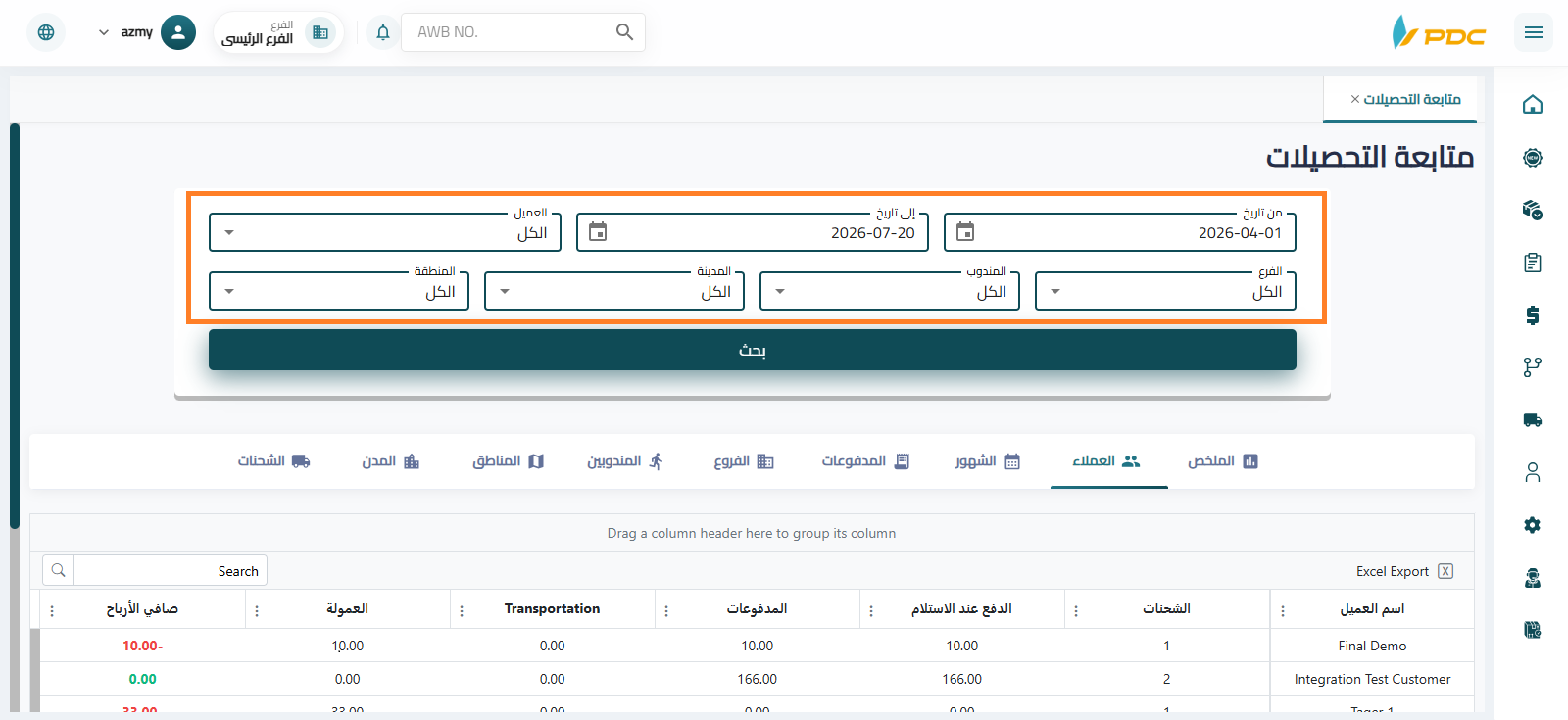Switch to the المندوبين tab
The image size is (1568, 720).
tap(625, 461)
